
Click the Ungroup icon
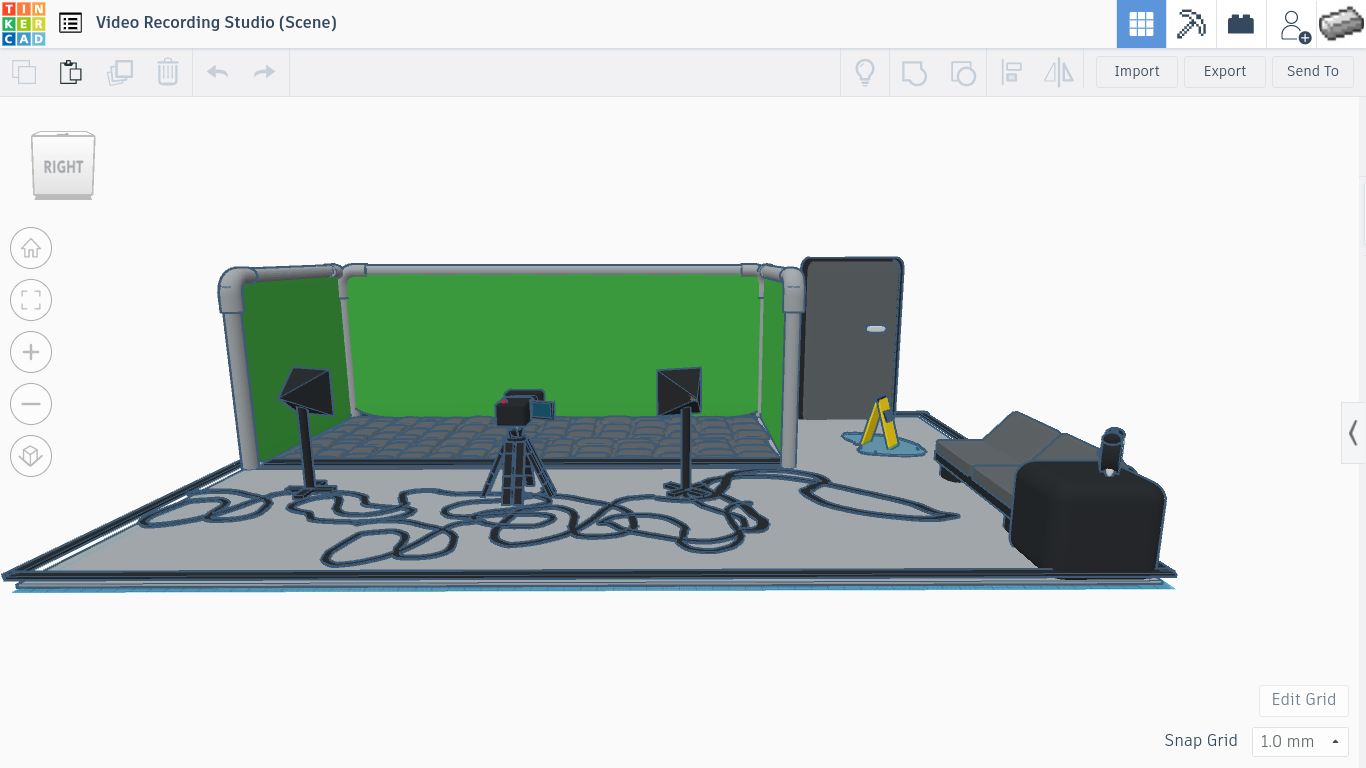(963, 72)
